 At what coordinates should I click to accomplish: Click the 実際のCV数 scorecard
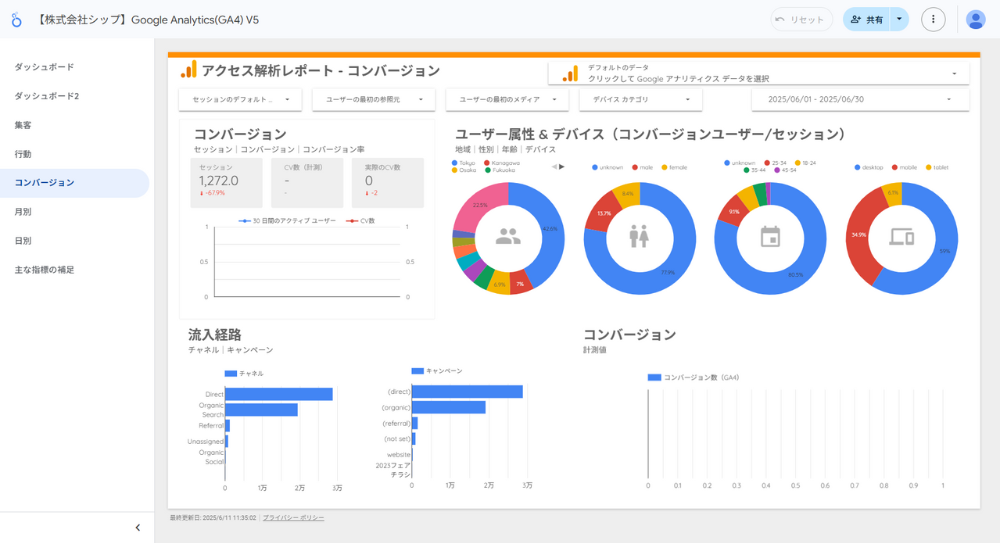click(x=388, y=182)
